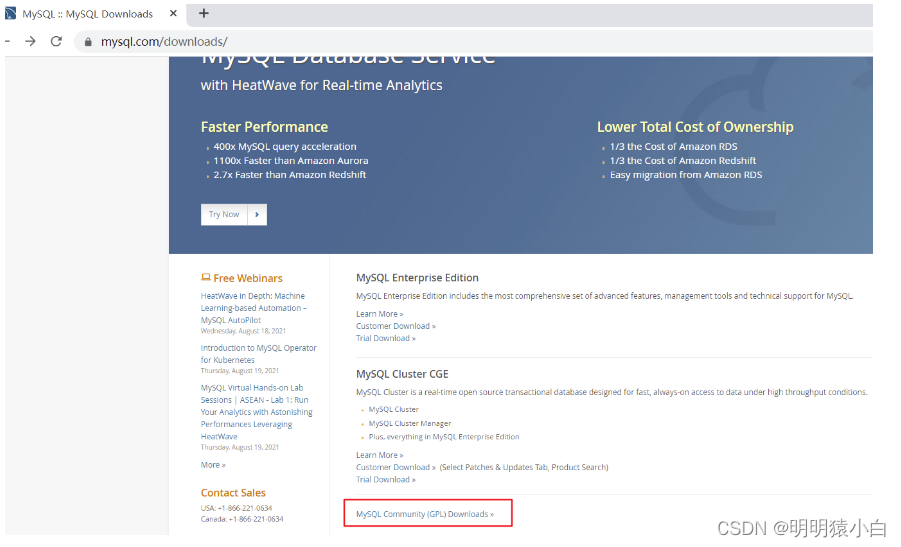
Task: Reload the page with refresh icon
Action: click(56, 41)
